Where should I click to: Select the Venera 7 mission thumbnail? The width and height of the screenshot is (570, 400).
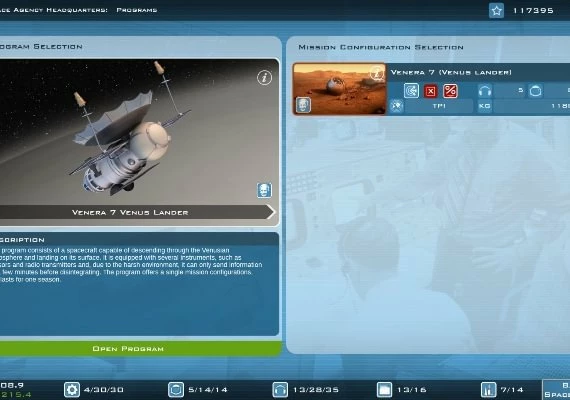point(340,89)
